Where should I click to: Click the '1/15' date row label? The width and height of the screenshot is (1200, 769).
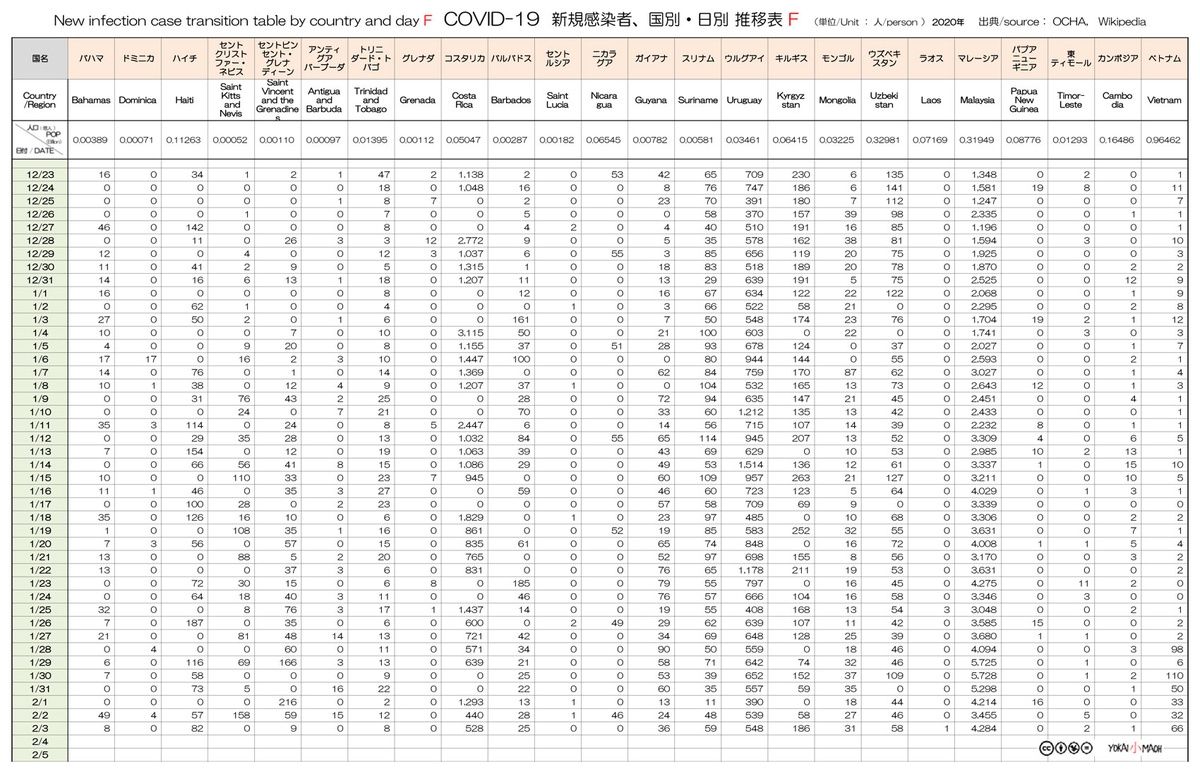tap(40, 478)
